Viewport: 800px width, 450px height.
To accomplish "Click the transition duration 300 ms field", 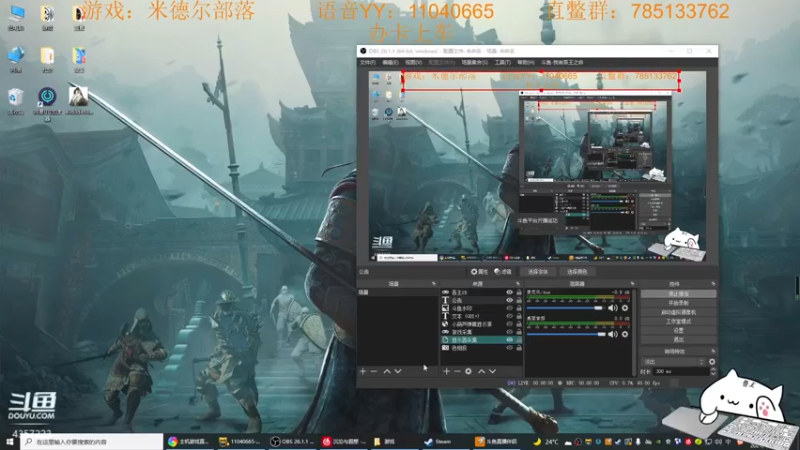I will 680,372.
